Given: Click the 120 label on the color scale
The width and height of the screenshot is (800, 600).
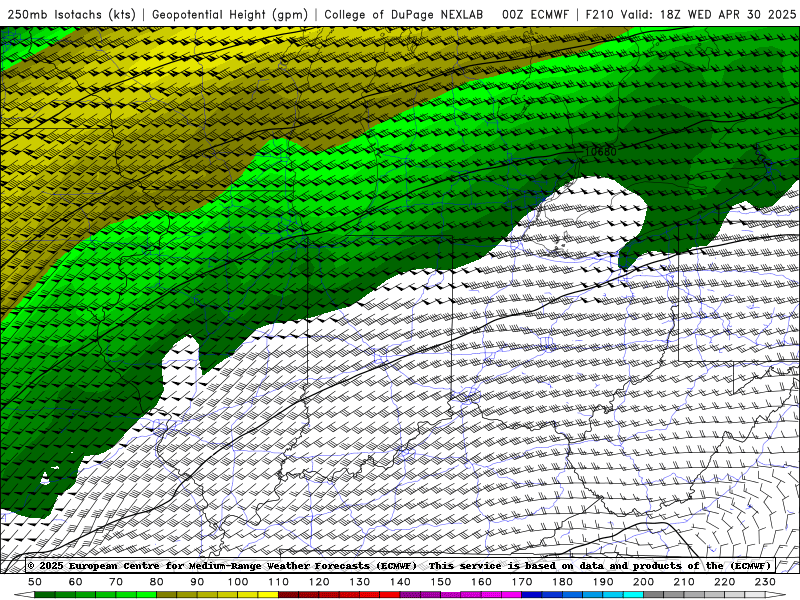Looking at the screenshot, I should pos(319,582).
